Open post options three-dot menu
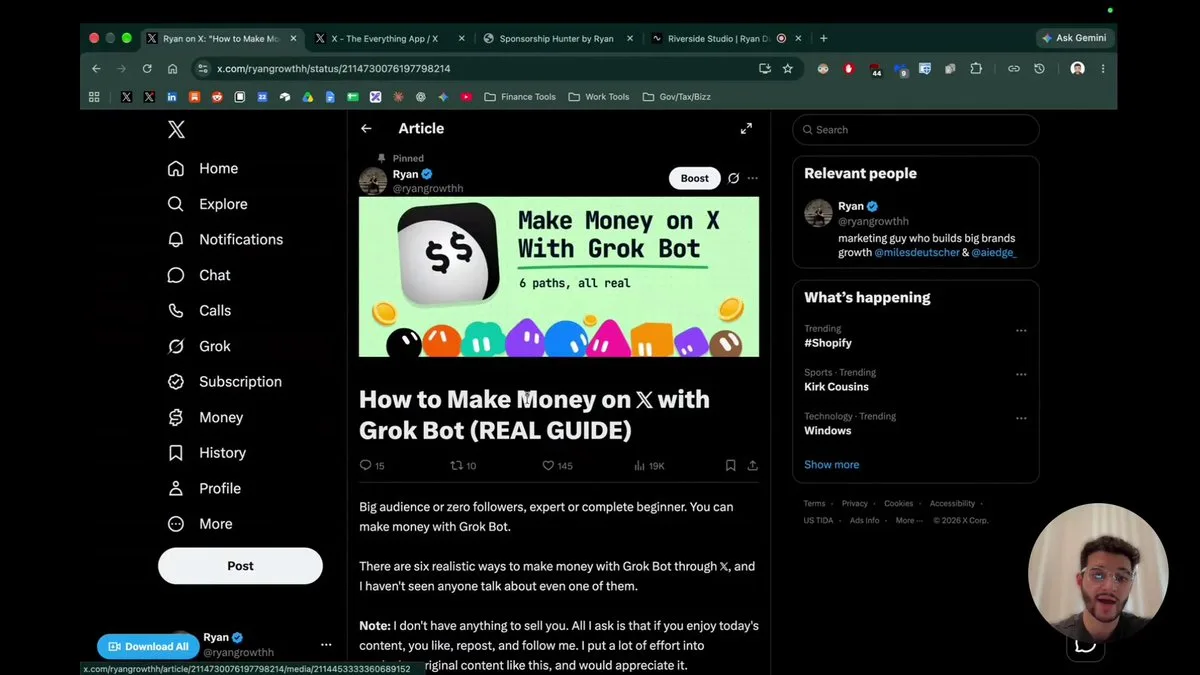This screenshot has height=675, width=1200. (752, 178)
